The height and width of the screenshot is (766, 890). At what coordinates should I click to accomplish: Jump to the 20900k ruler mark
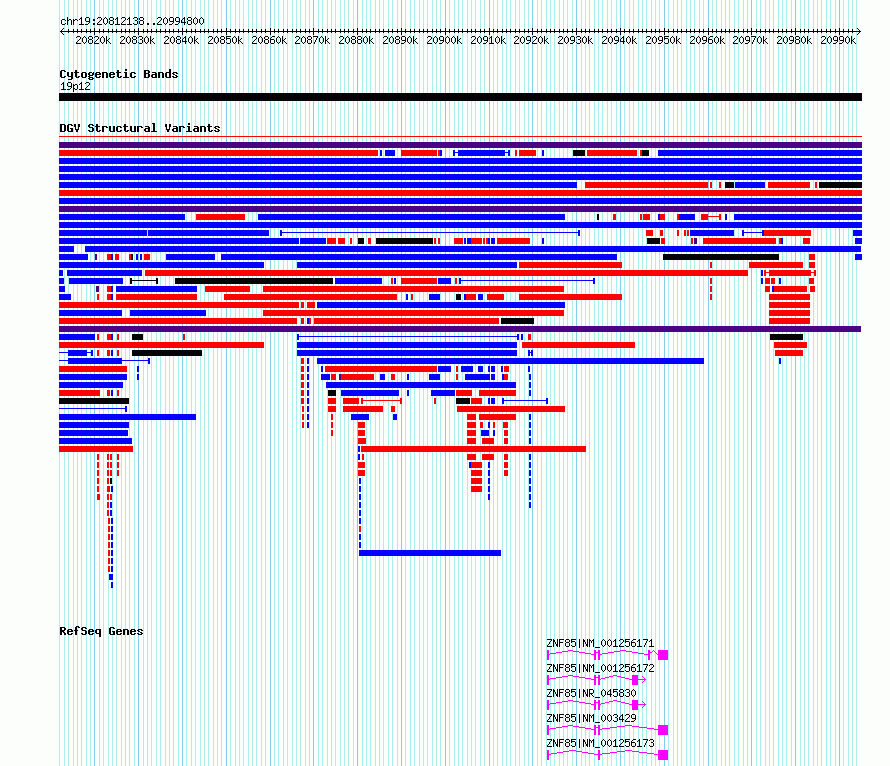pos(444,40)
